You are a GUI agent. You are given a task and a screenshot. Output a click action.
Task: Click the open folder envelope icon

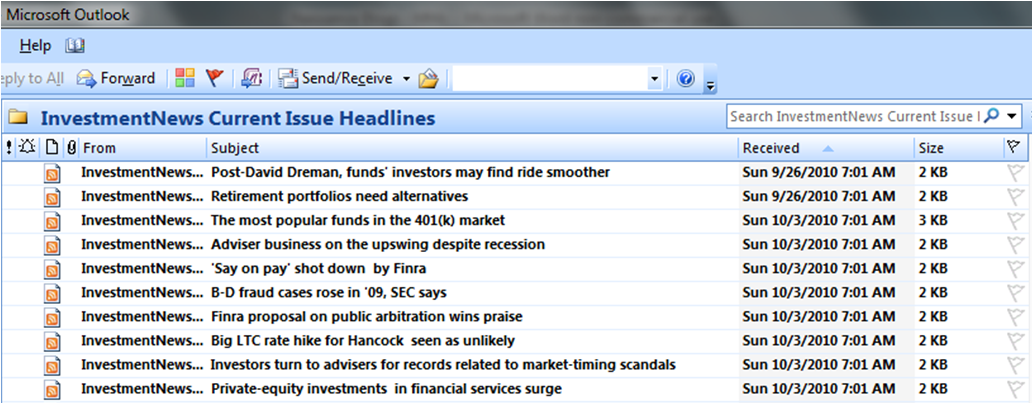tap(428, 78)
